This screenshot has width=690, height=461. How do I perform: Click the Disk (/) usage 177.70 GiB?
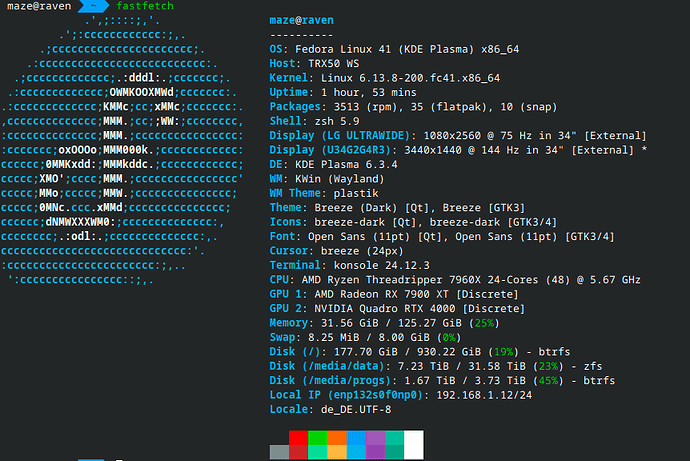366,352
